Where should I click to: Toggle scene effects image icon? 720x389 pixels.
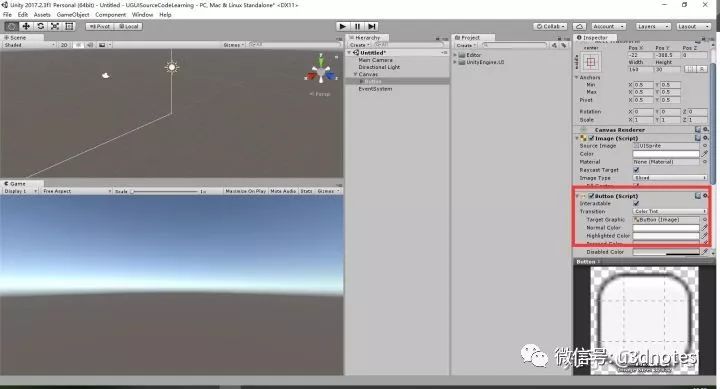click(x=102, y=45)
